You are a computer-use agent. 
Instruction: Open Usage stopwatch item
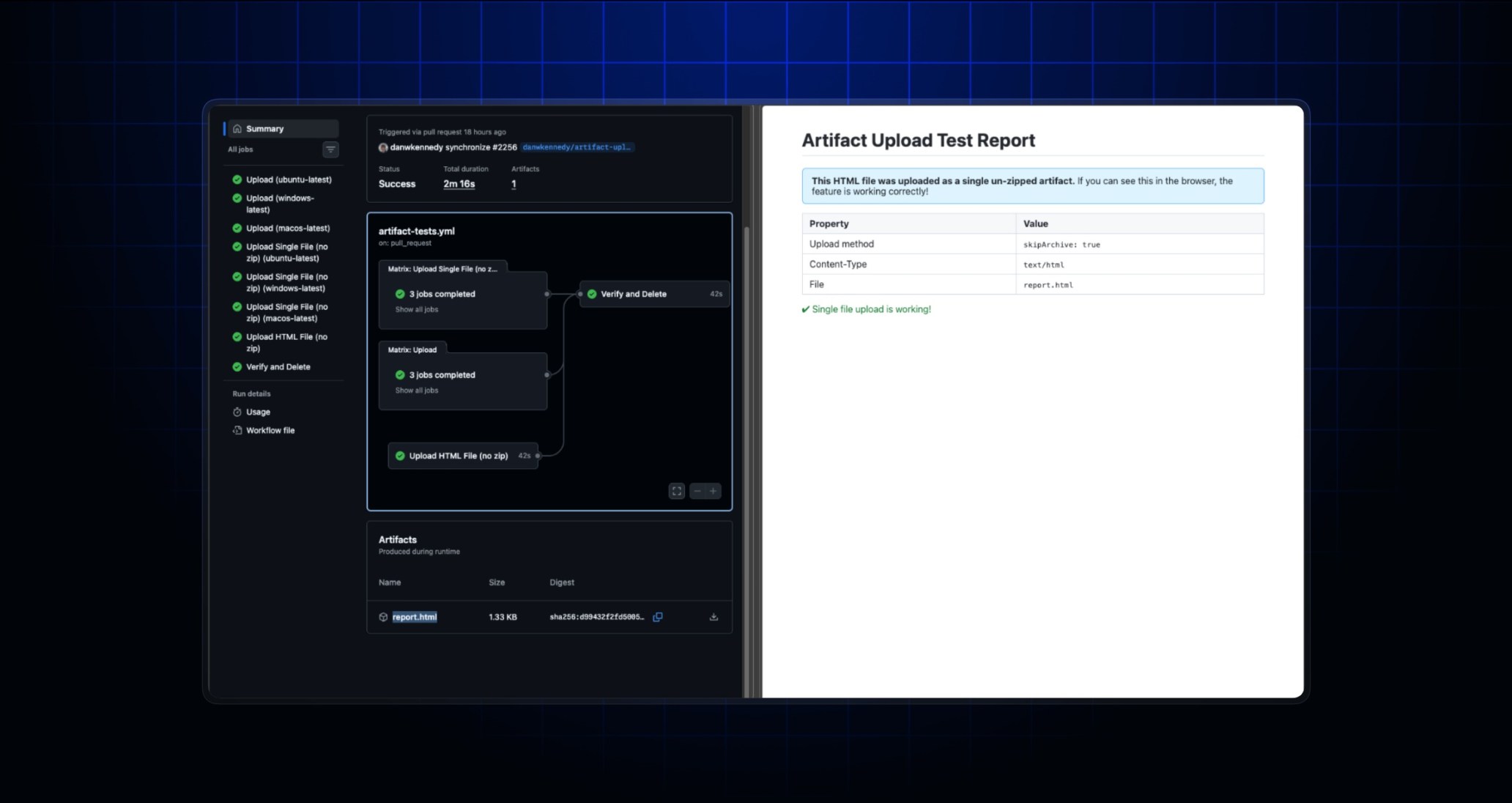[258, 412]
